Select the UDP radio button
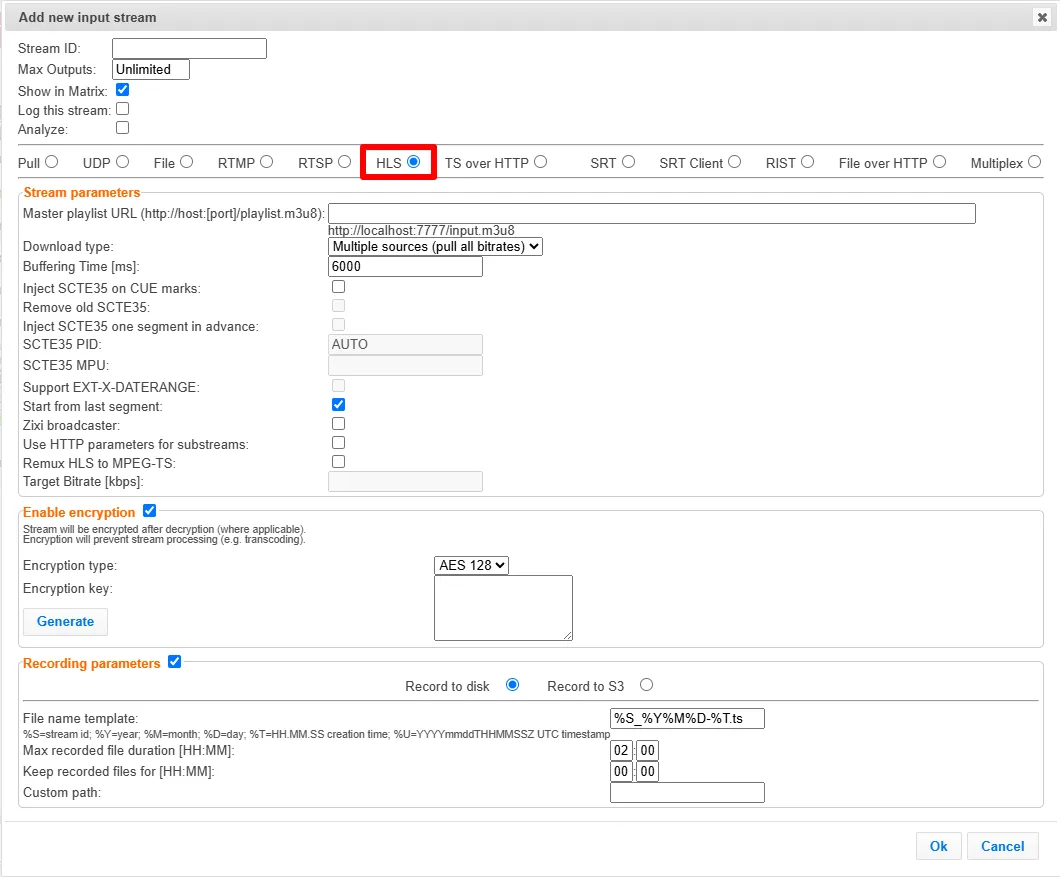 point(122,162)
